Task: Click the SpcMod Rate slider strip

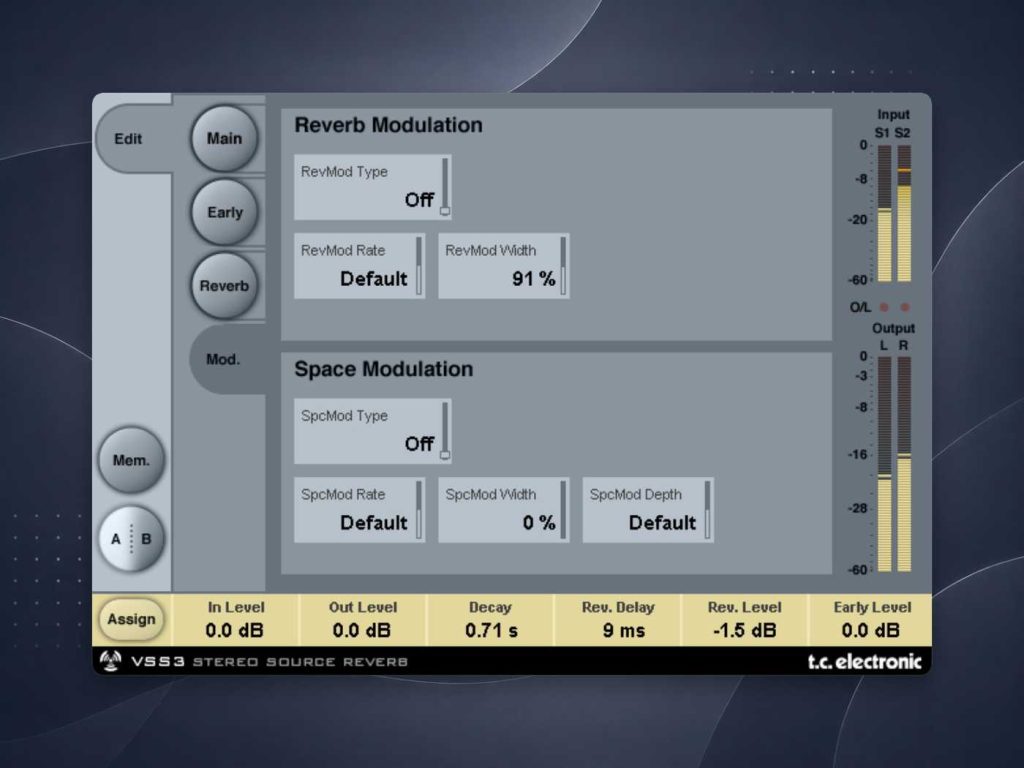Action: click(x=419, y=510)
